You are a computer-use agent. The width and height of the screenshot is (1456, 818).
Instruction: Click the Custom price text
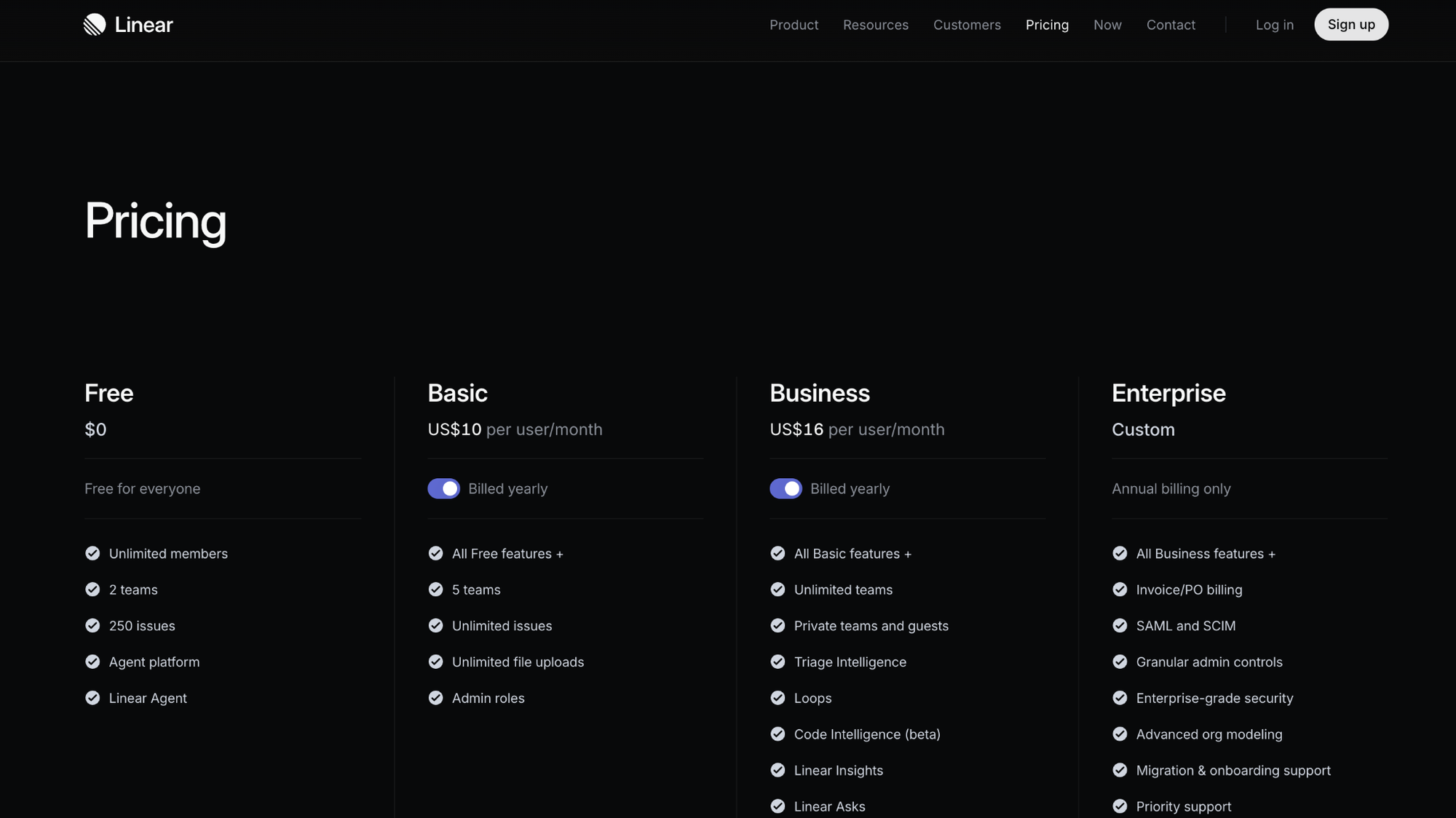(1143, 429)
